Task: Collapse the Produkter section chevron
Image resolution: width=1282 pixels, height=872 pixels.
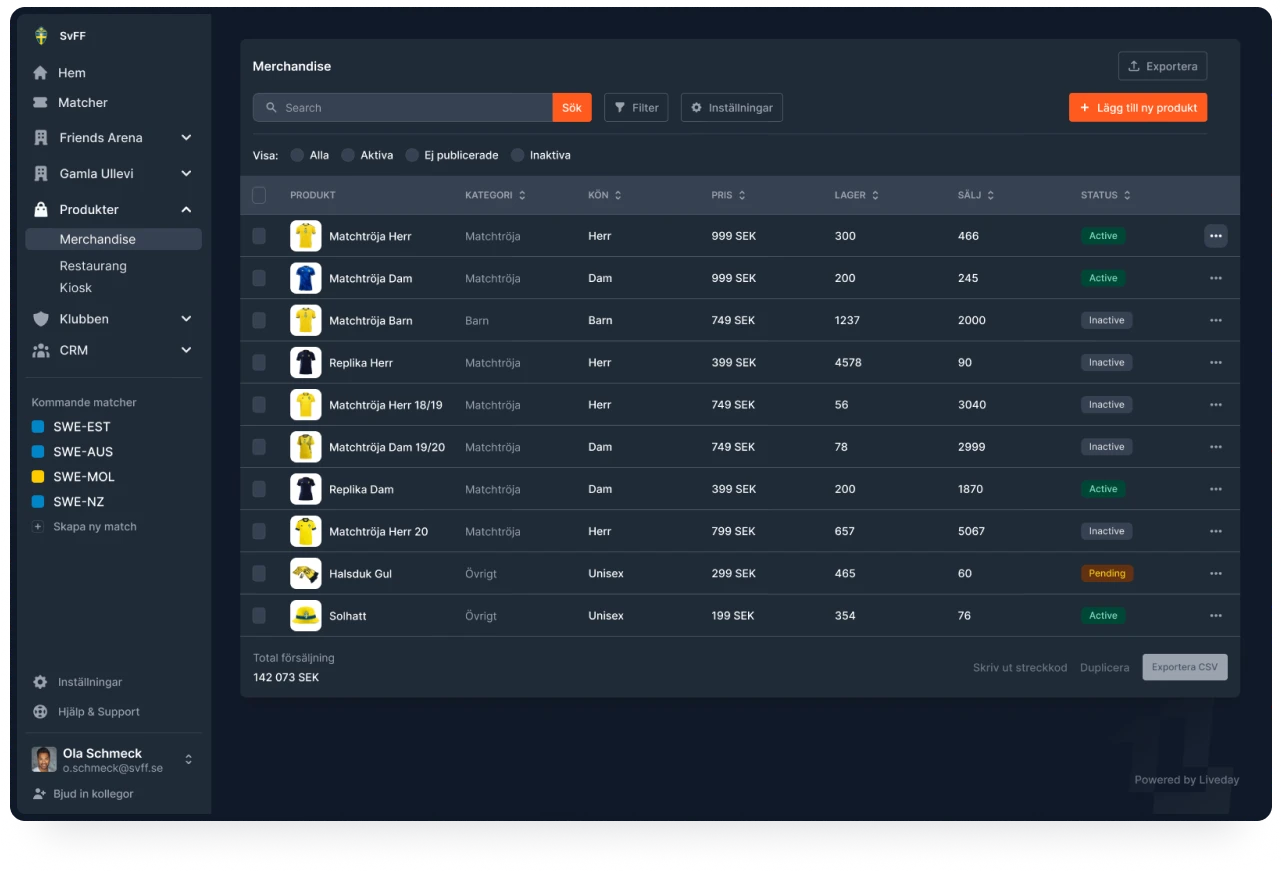Action: click(186, 210)
